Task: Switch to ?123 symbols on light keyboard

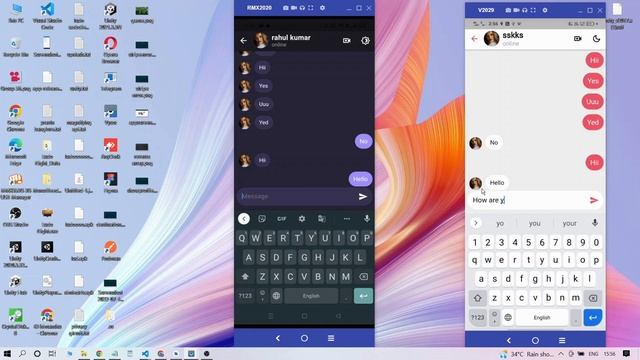Action: (478, 317)
